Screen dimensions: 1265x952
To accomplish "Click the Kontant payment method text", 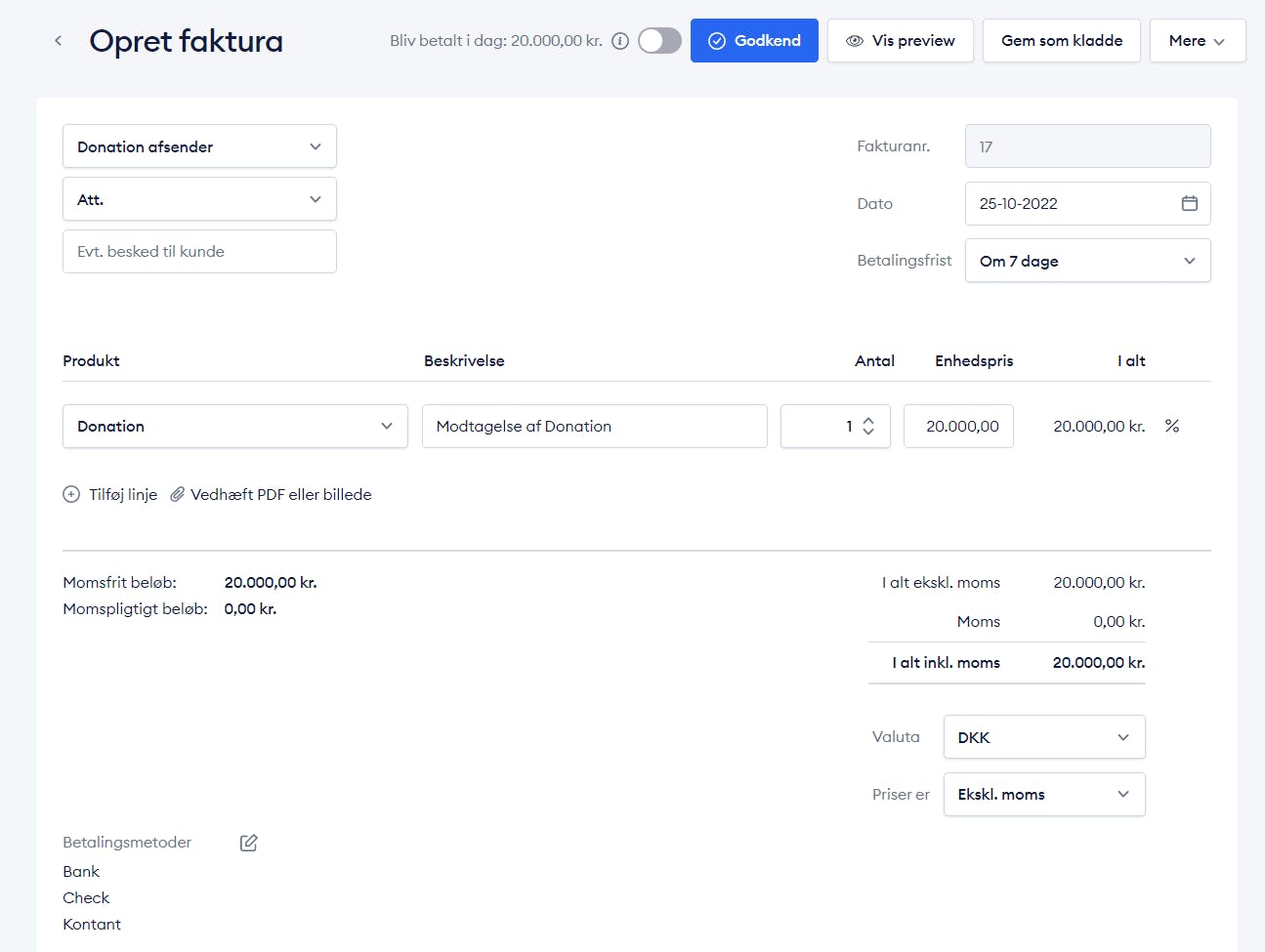I will 92,925.
